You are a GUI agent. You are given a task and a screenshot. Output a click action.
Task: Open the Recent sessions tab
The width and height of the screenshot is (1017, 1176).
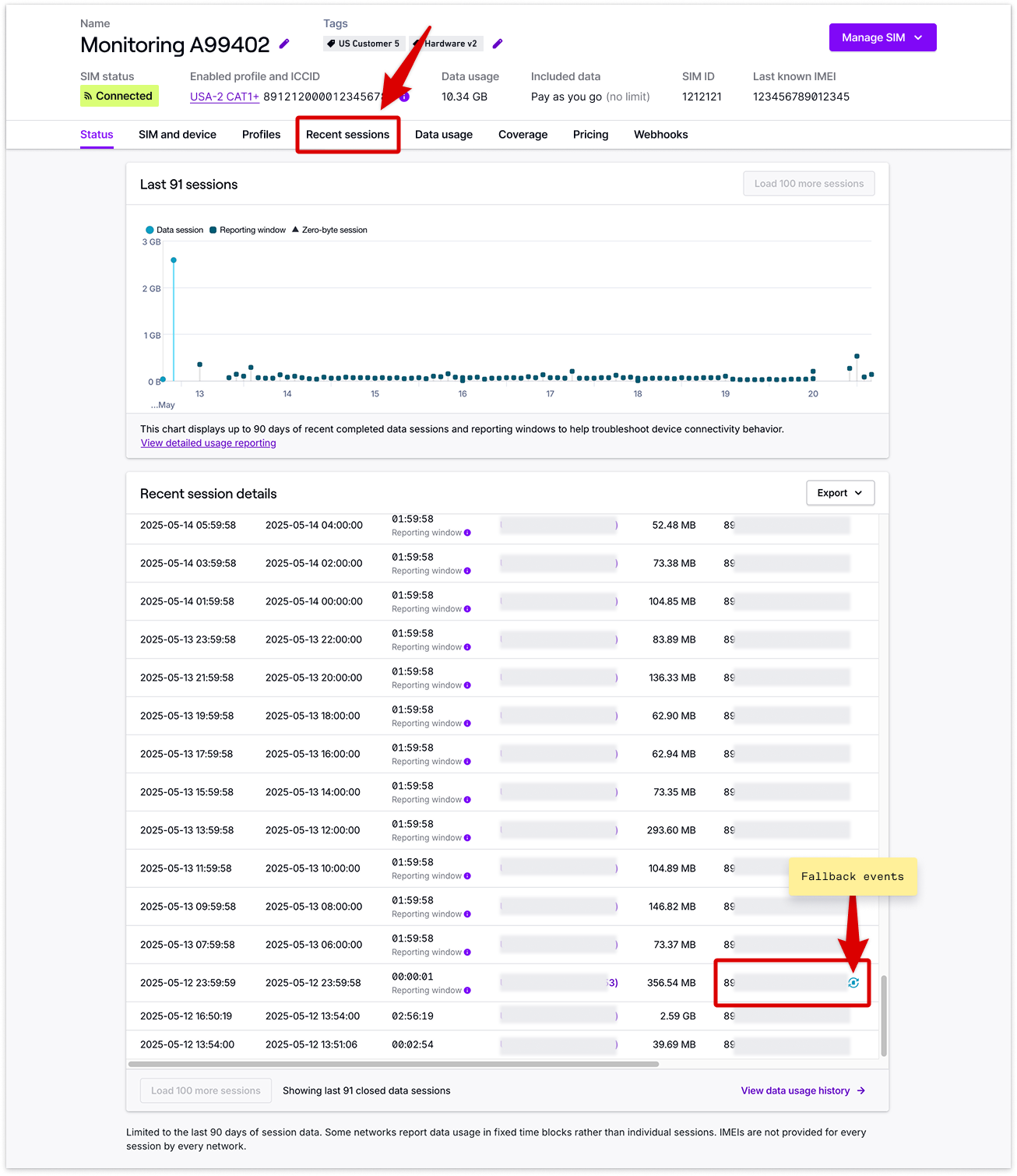tap(347, 135)
